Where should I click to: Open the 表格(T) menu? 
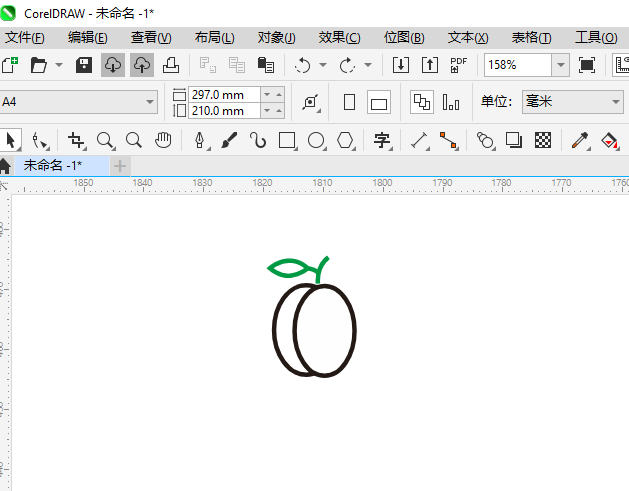click(531, 38)
